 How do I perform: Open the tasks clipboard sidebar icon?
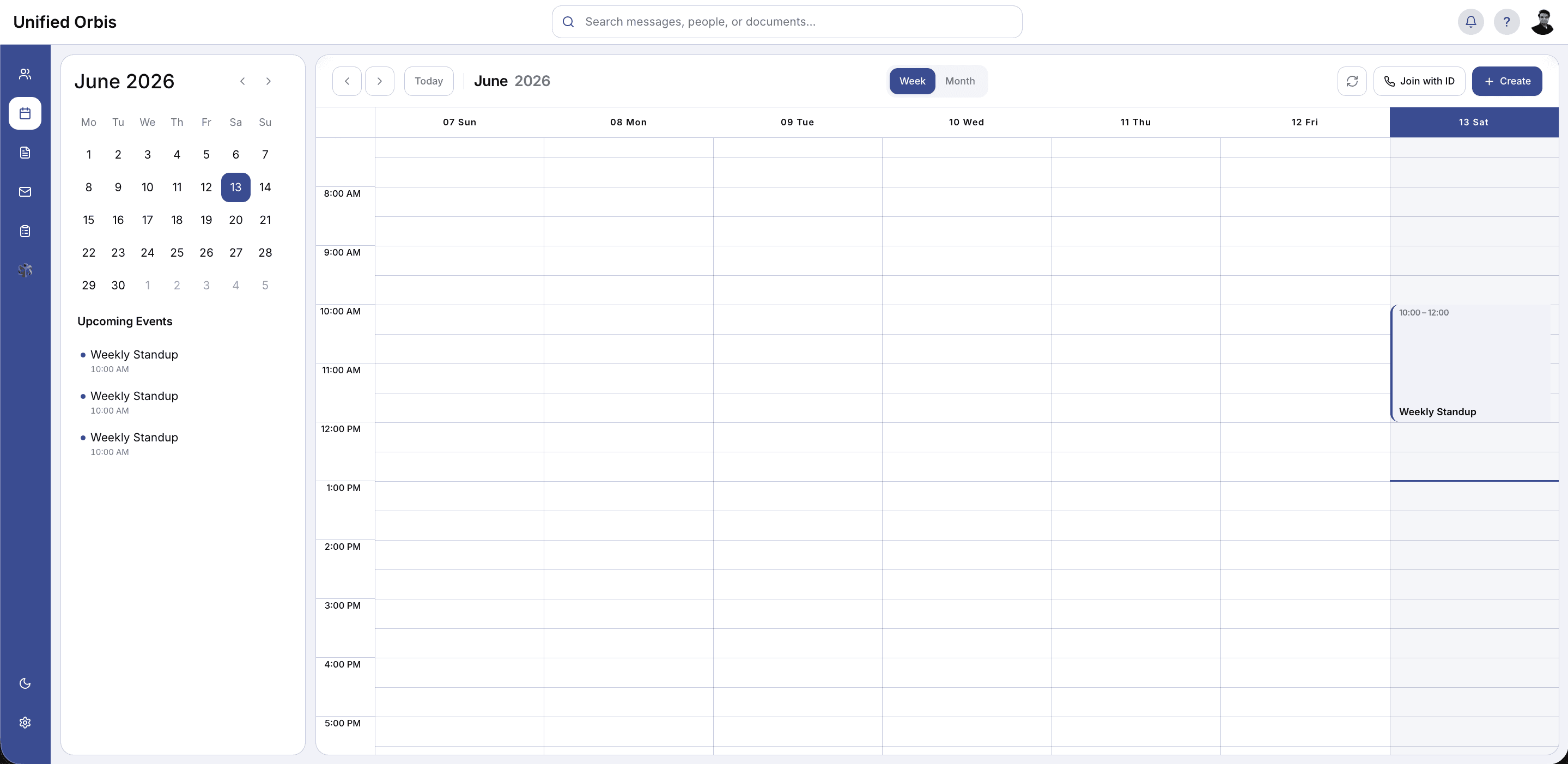coord(25,232)
